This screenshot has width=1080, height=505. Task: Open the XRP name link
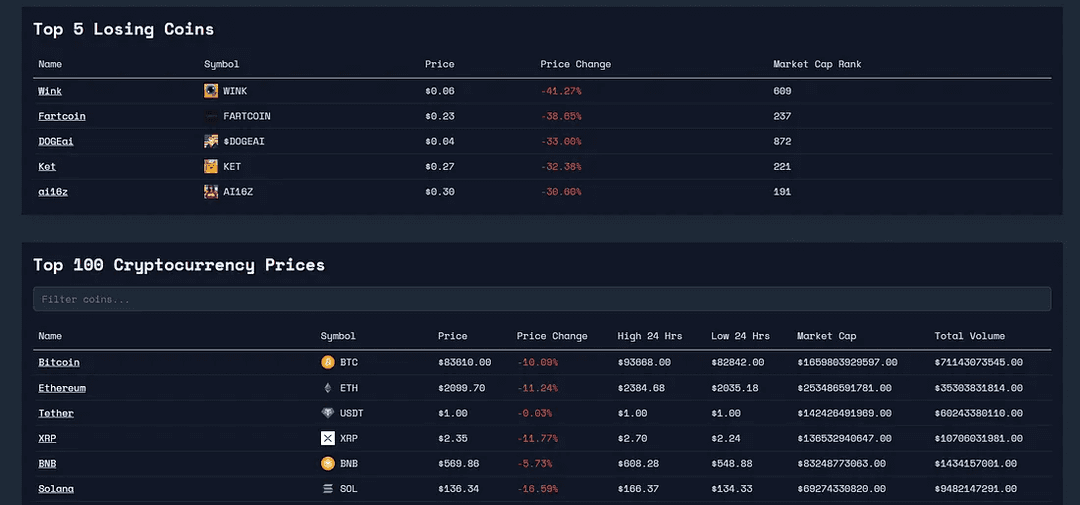47,438
